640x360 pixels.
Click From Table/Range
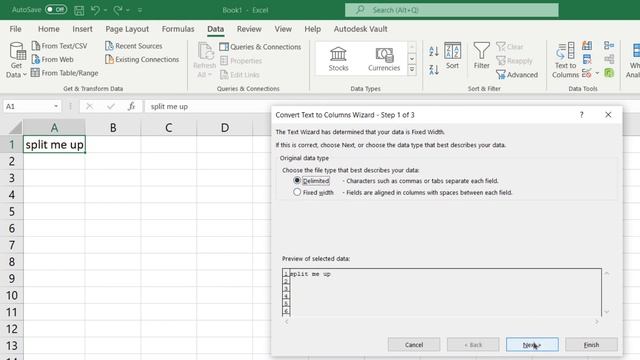point(64,73)
